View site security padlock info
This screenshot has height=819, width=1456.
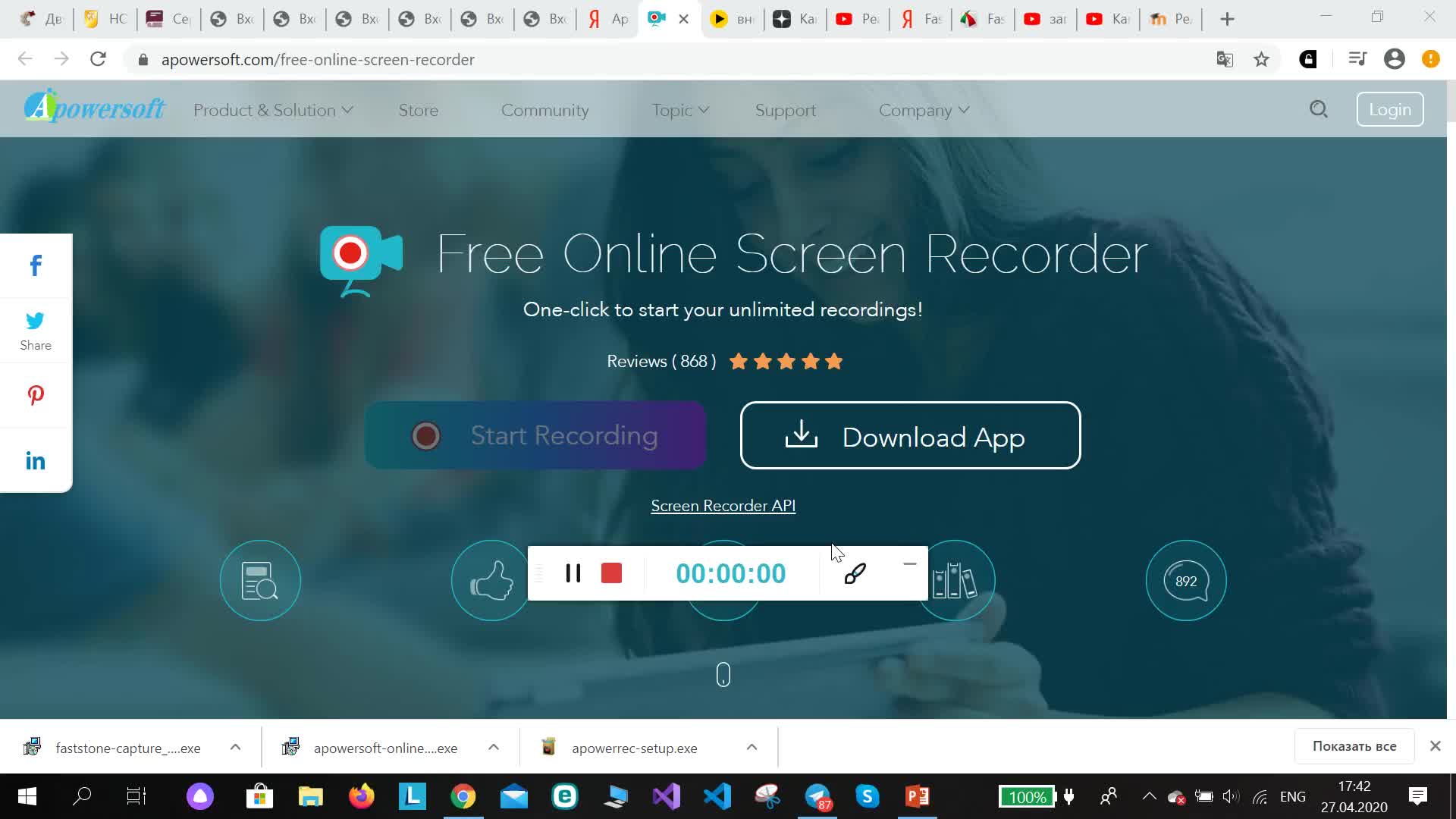coord(143,59)
